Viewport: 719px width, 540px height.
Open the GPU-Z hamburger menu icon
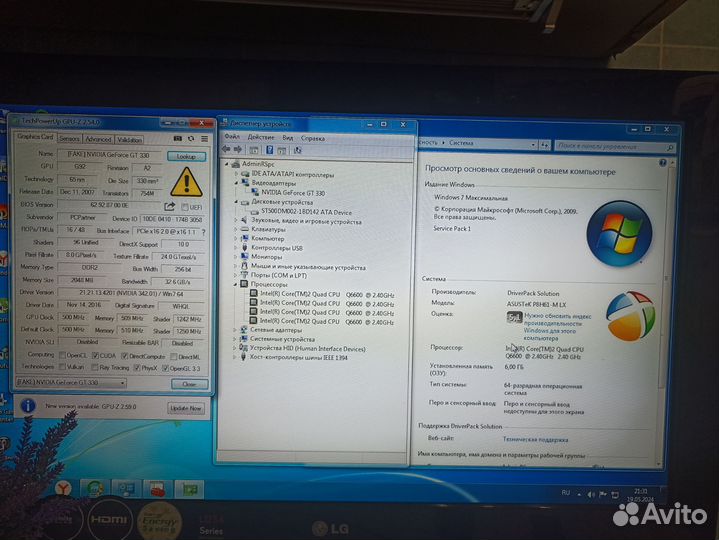pos(204,139)
